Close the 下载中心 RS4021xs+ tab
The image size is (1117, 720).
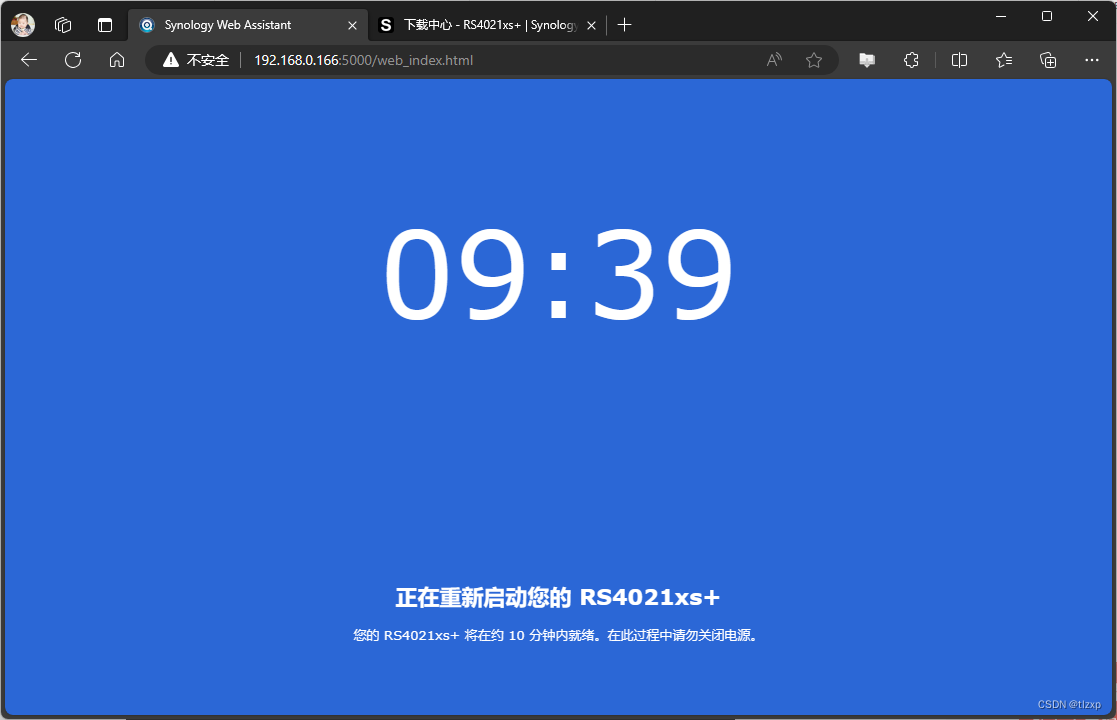[x=591, y=25]
